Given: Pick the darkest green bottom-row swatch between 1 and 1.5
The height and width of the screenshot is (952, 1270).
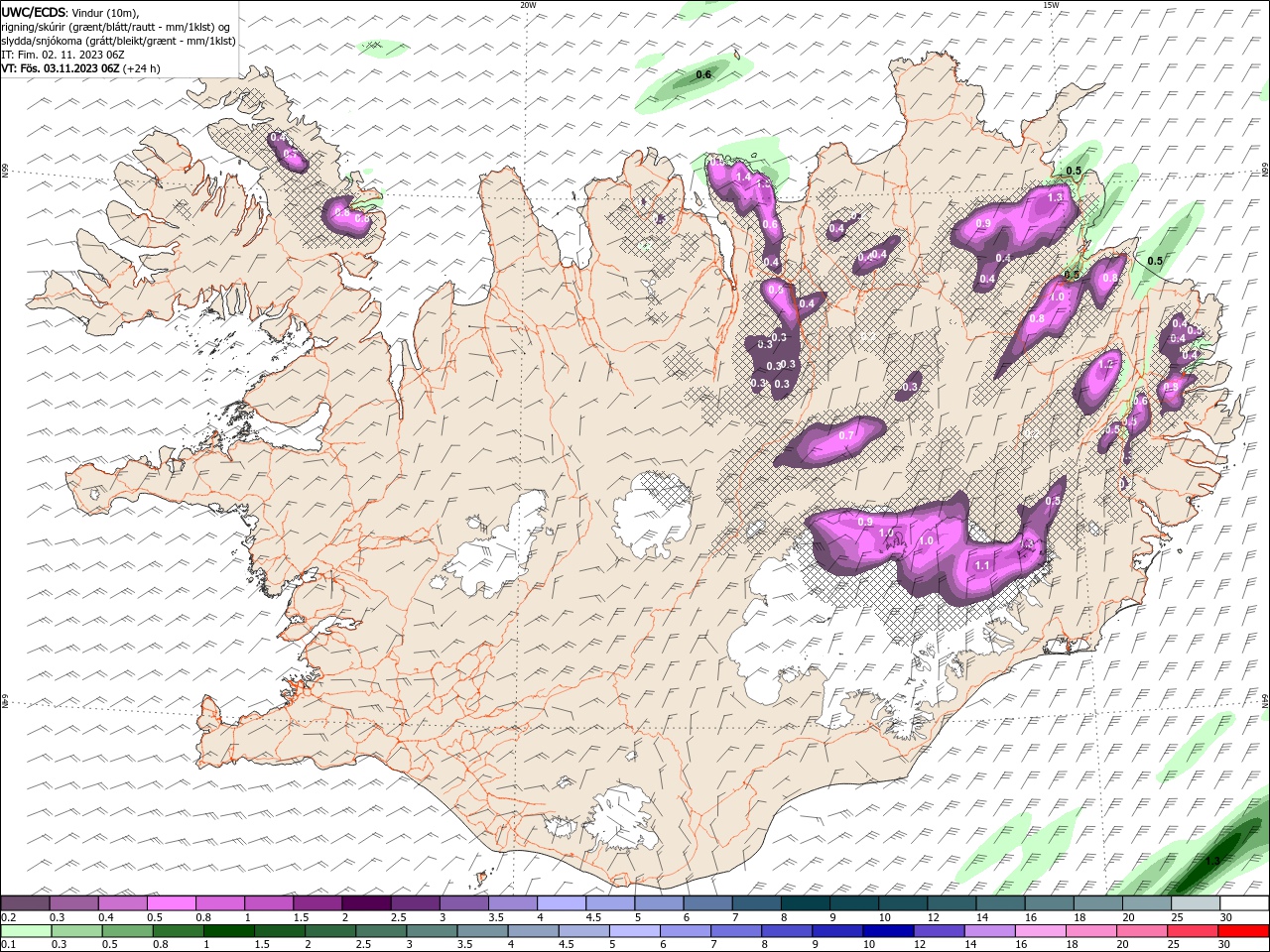Looking at the screenshot, I should click(x=228, y=931).
